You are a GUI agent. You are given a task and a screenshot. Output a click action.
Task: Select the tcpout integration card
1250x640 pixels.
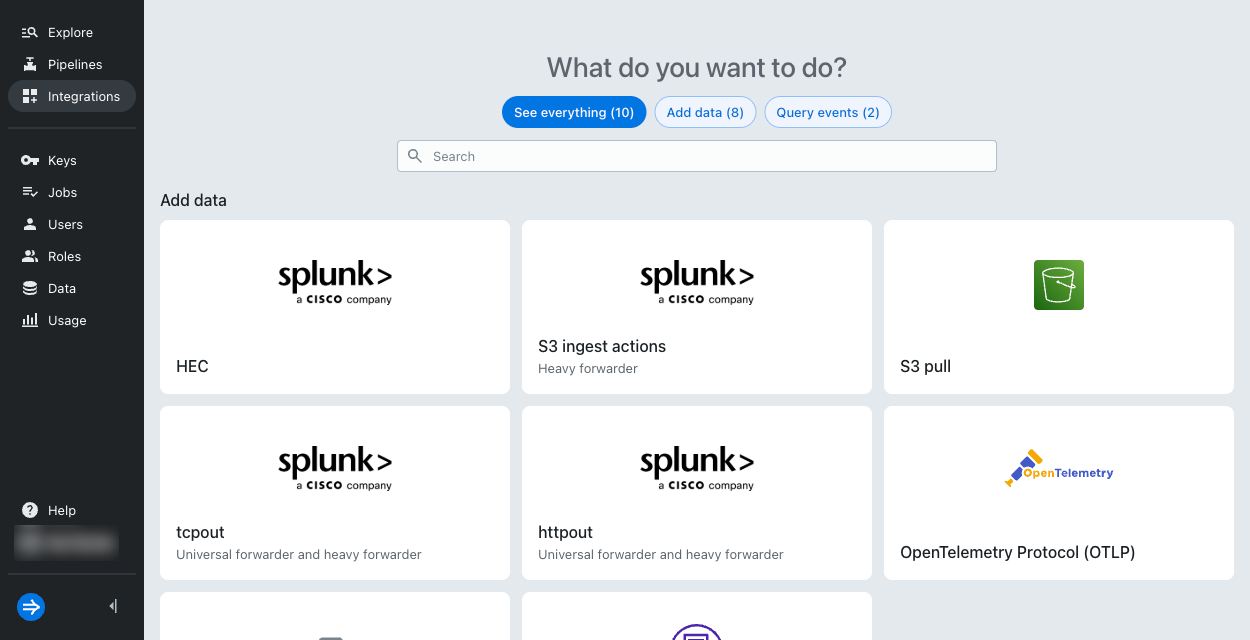click(x=335, y=493)
